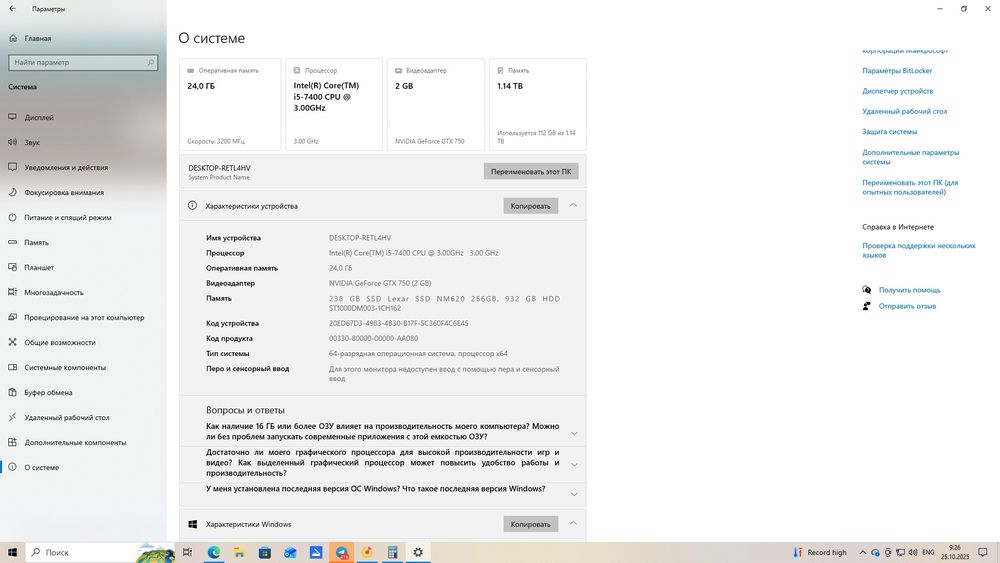Click the Видеоадаптер 2 GB card

tap(436, 105)
